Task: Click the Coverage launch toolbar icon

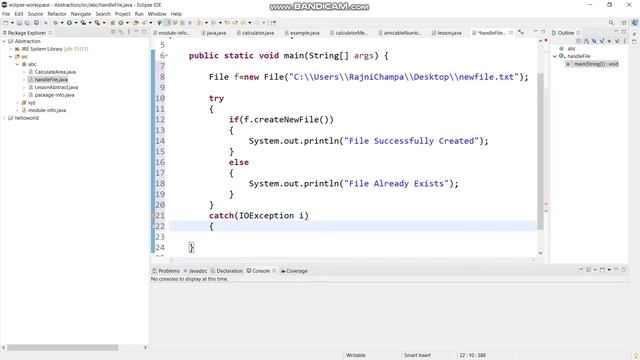Action: [83, 23]
